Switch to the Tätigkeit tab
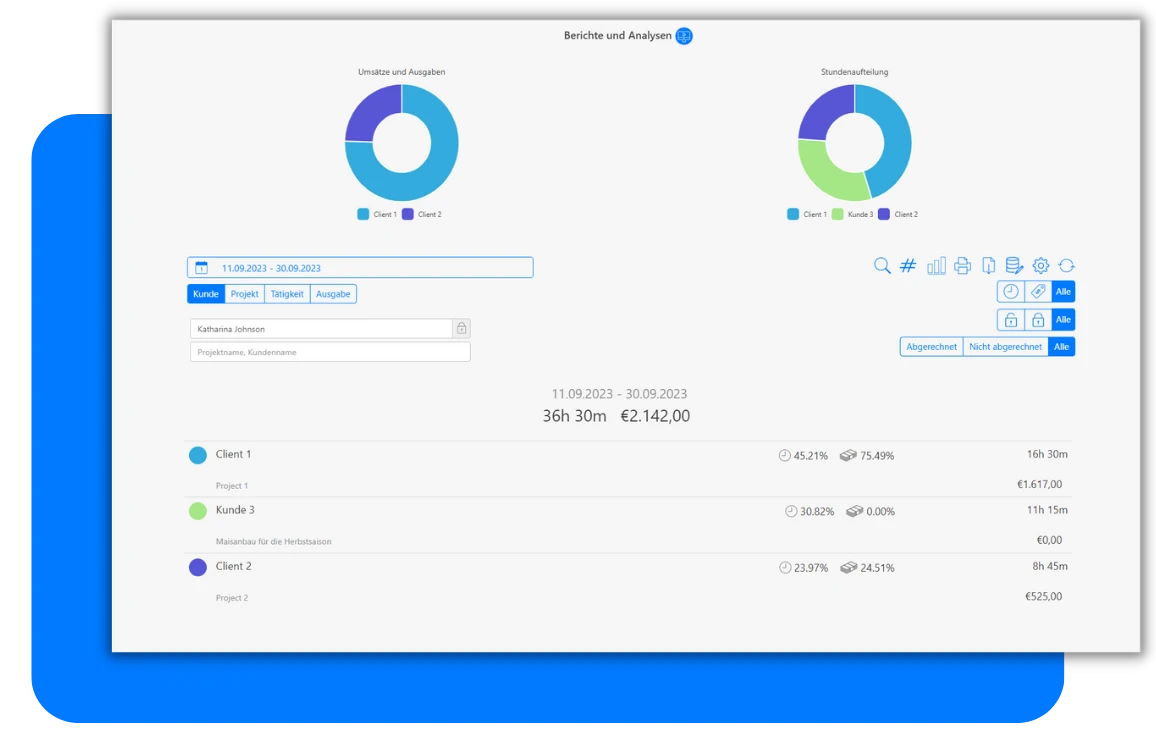 tap(287, 294)
